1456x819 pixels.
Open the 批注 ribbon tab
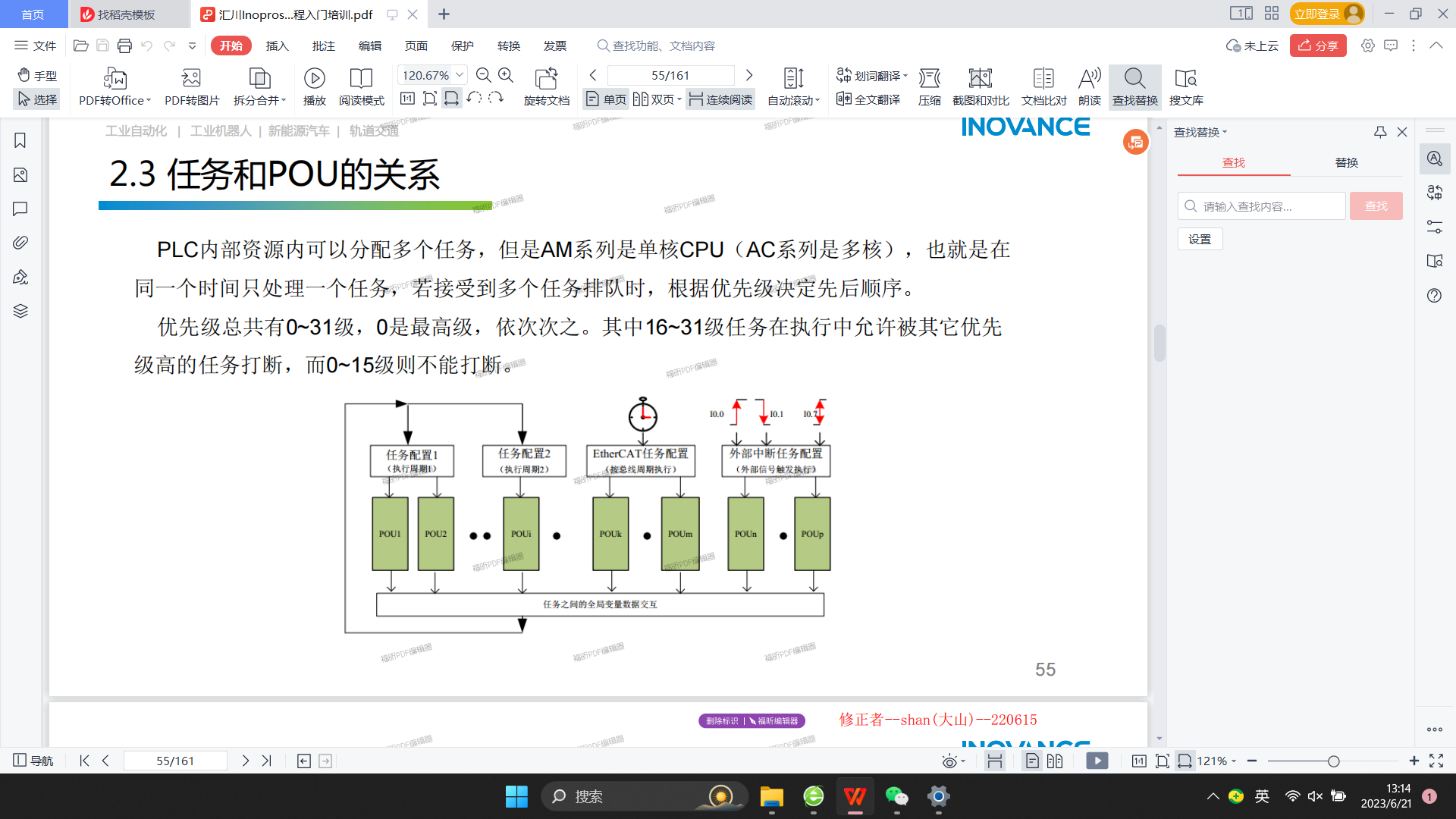324,45
